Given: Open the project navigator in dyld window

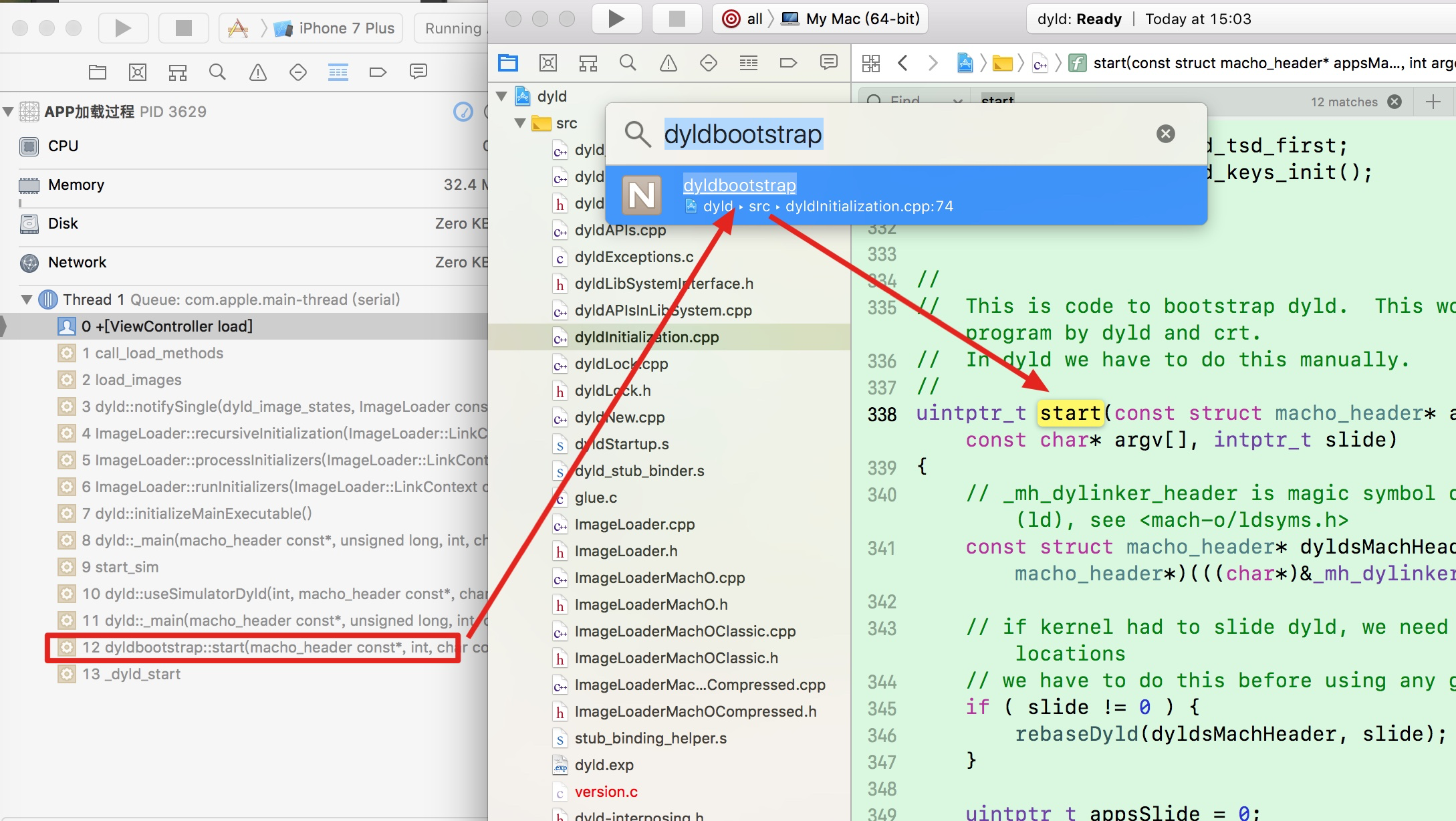Looking at the screenshot, I should pyautogui.click(x=508, y=63).
